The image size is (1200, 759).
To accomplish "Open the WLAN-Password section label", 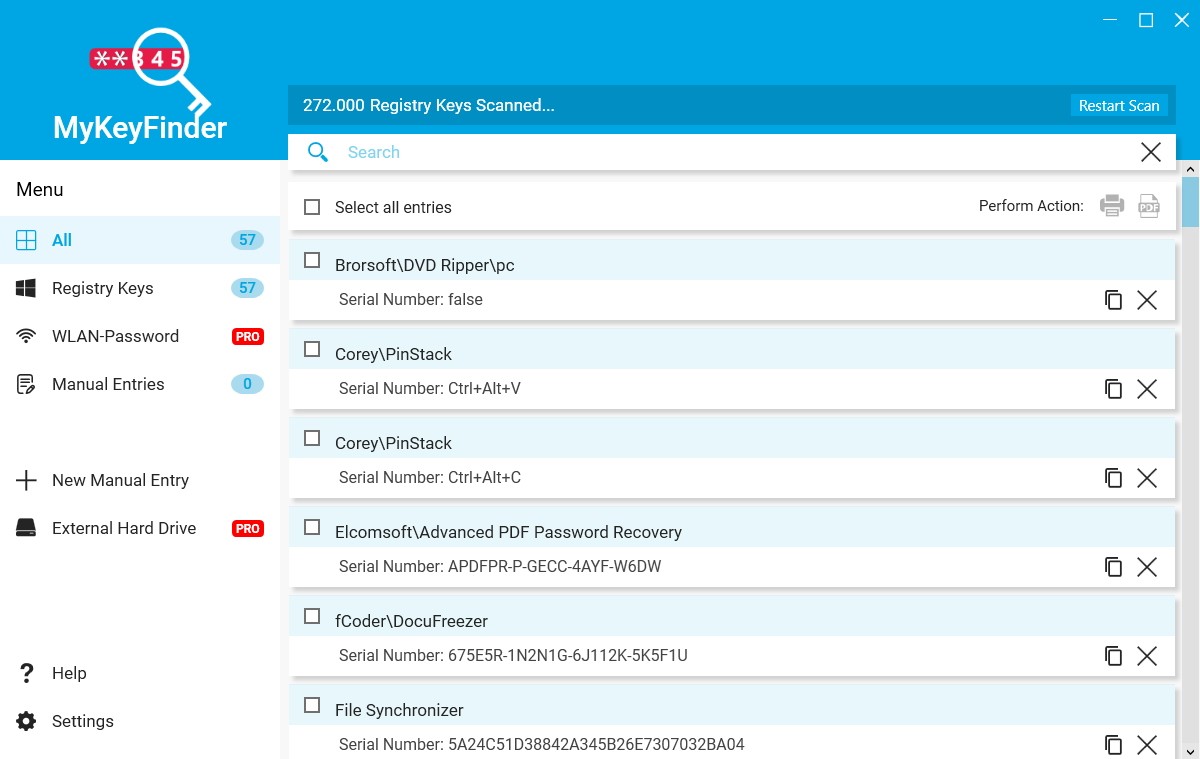I will 115,336.
